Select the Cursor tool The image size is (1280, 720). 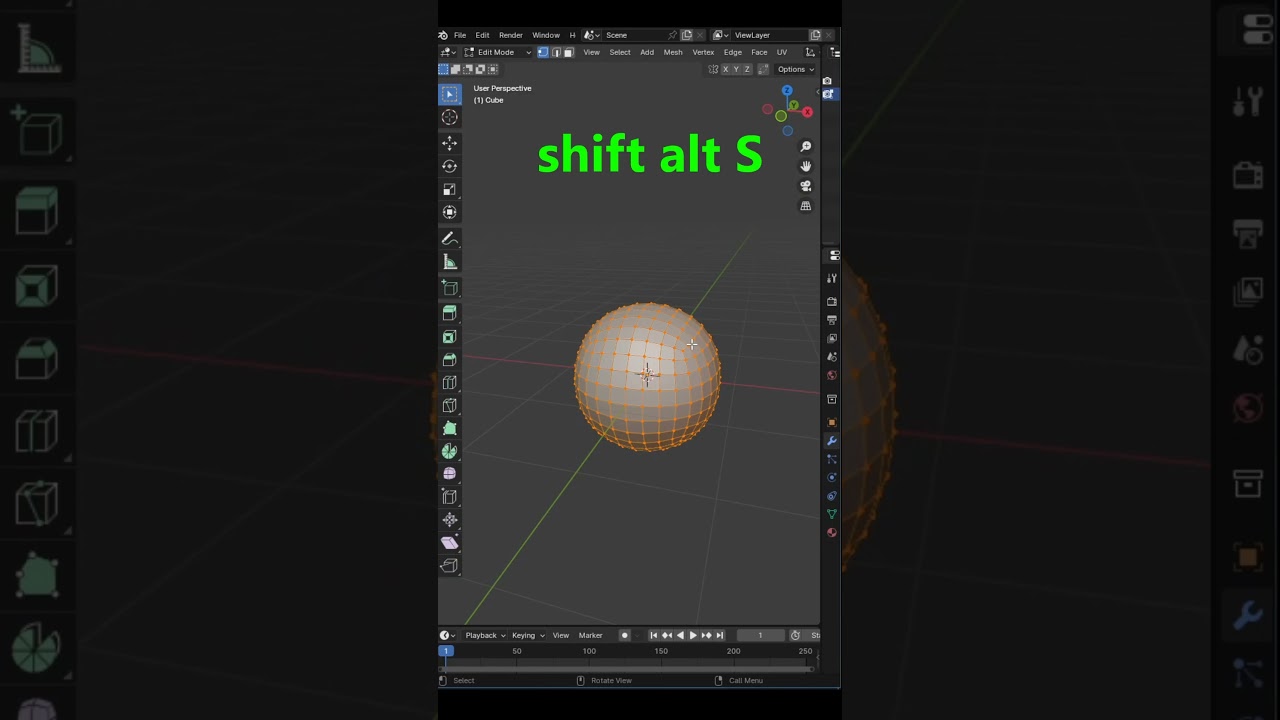pos(450,118)
